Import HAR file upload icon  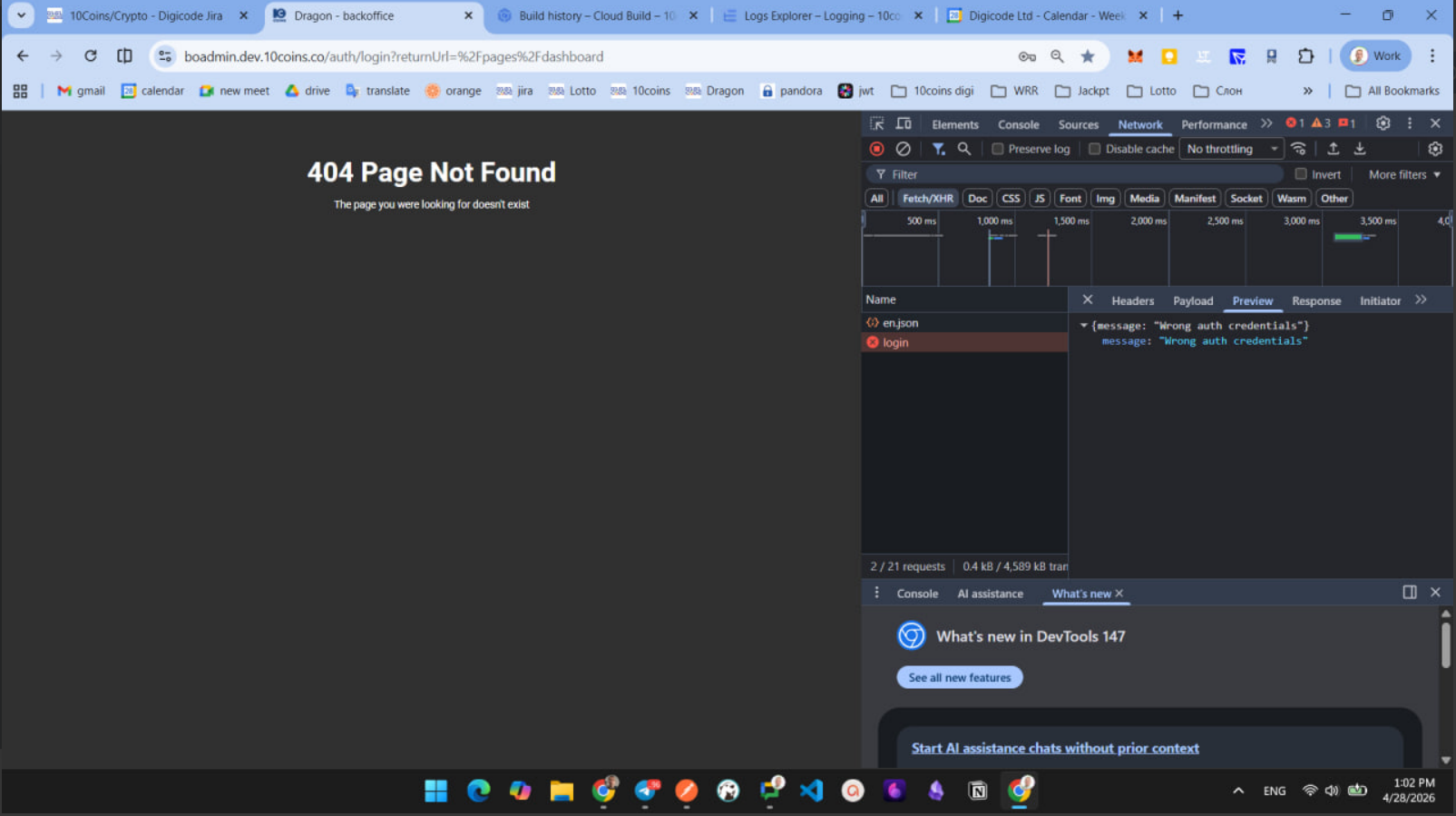(x=1333, y=149)
